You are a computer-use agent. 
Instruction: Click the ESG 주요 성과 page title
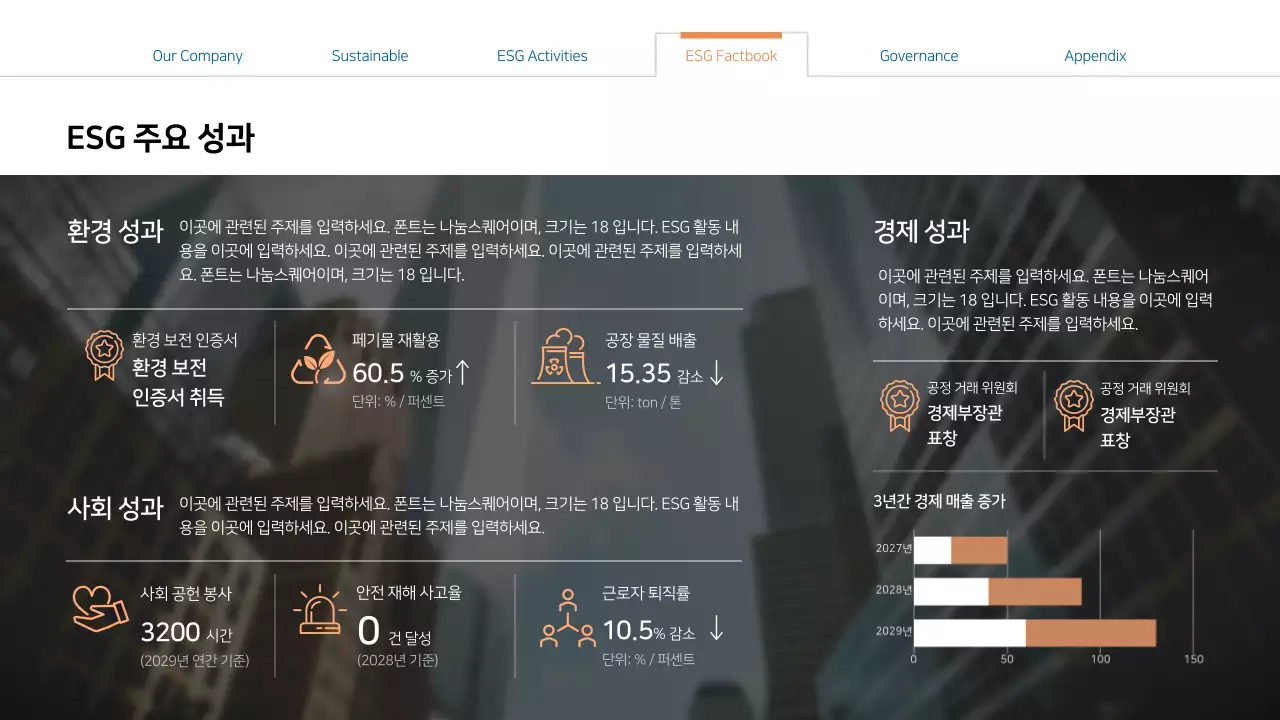(x=160, y=137)
